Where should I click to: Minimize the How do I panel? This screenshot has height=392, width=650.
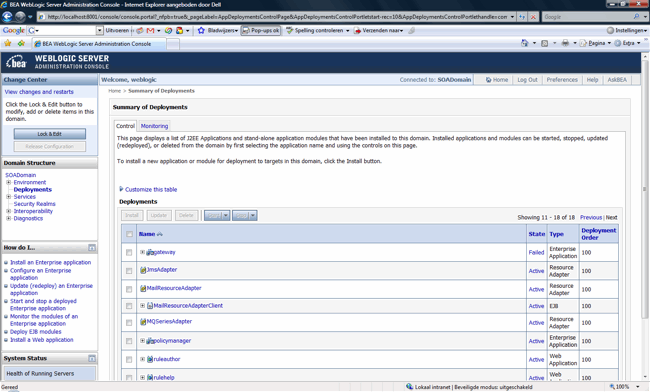coord(92,248)
